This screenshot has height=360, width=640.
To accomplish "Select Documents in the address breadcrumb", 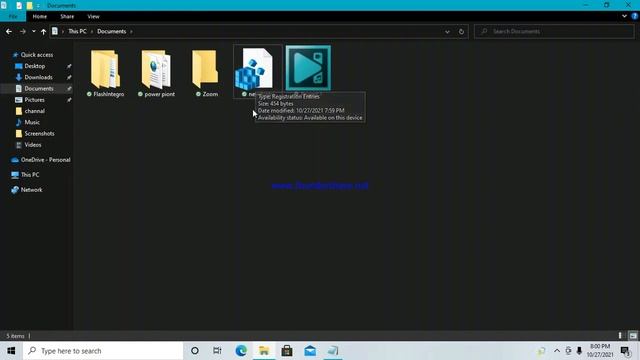I will (x=111, y=31).
